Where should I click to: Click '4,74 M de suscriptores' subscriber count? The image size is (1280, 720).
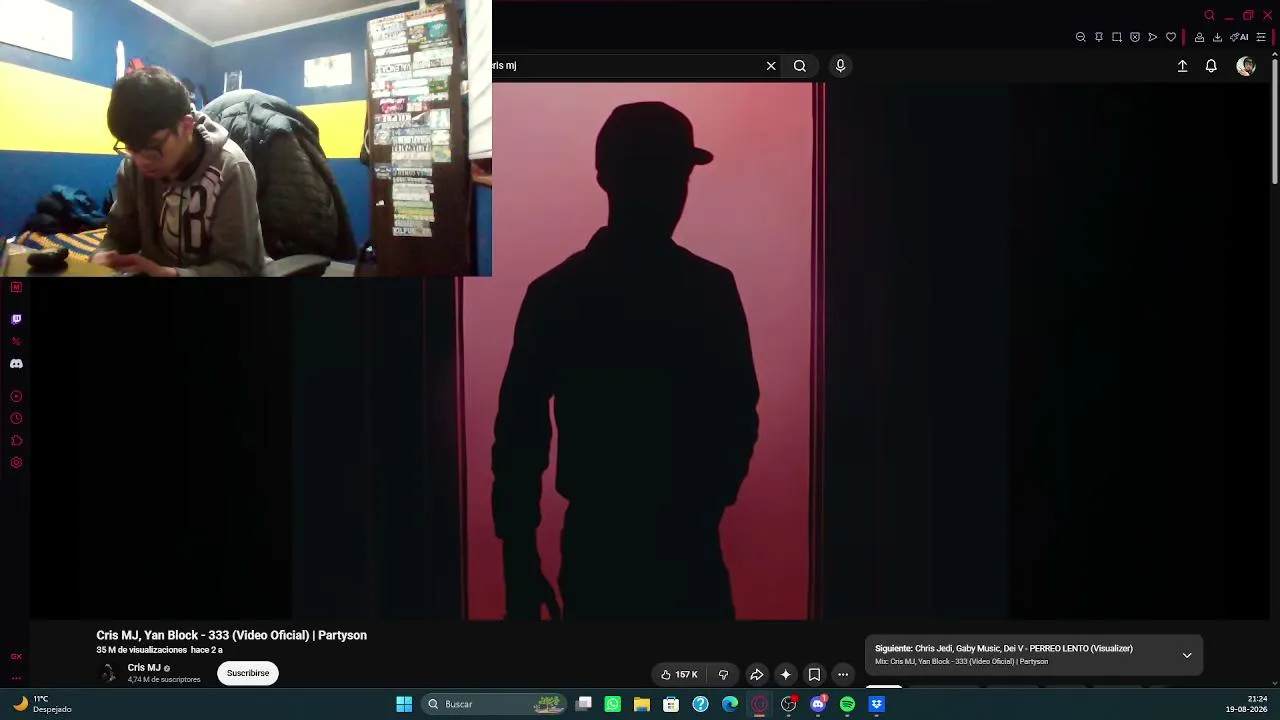point(164,680)
